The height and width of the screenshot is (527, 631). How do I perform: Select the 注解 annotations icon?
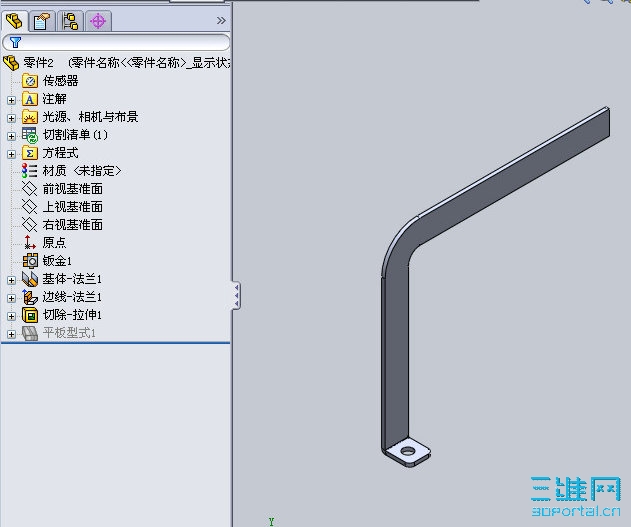(x=30, y=99)
